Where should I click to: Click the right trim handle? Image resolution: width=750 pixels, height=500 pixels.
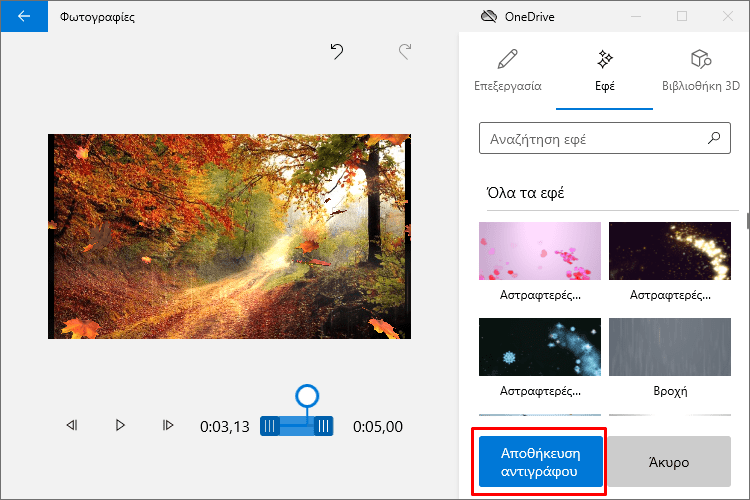[x=323, y=426]
